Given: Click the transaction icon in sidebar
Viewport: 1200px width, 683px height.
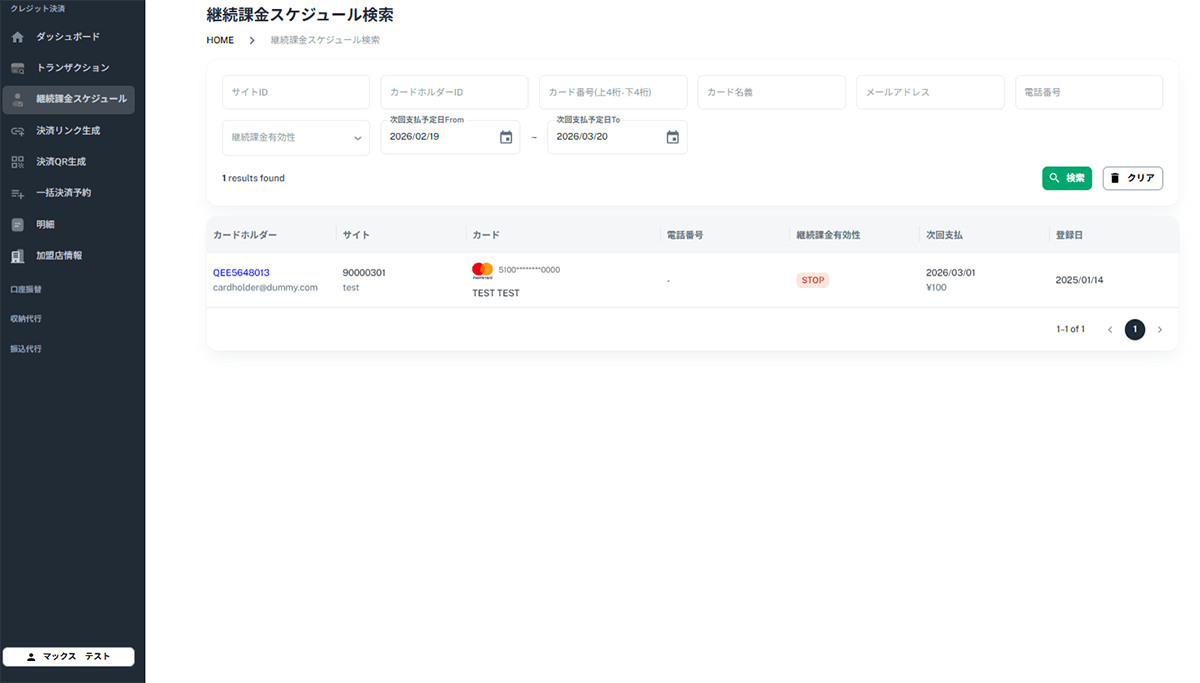Looking at the screenshot, I should pyautogui.click(x=17, y=68).
